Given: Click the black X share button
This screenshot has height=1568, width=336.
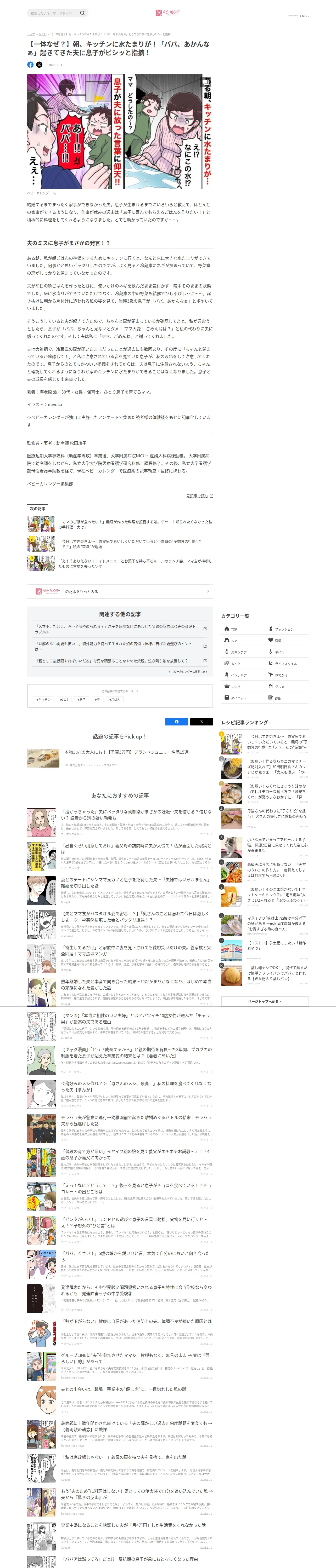Looking at the screenshot, I should [202, 722].
